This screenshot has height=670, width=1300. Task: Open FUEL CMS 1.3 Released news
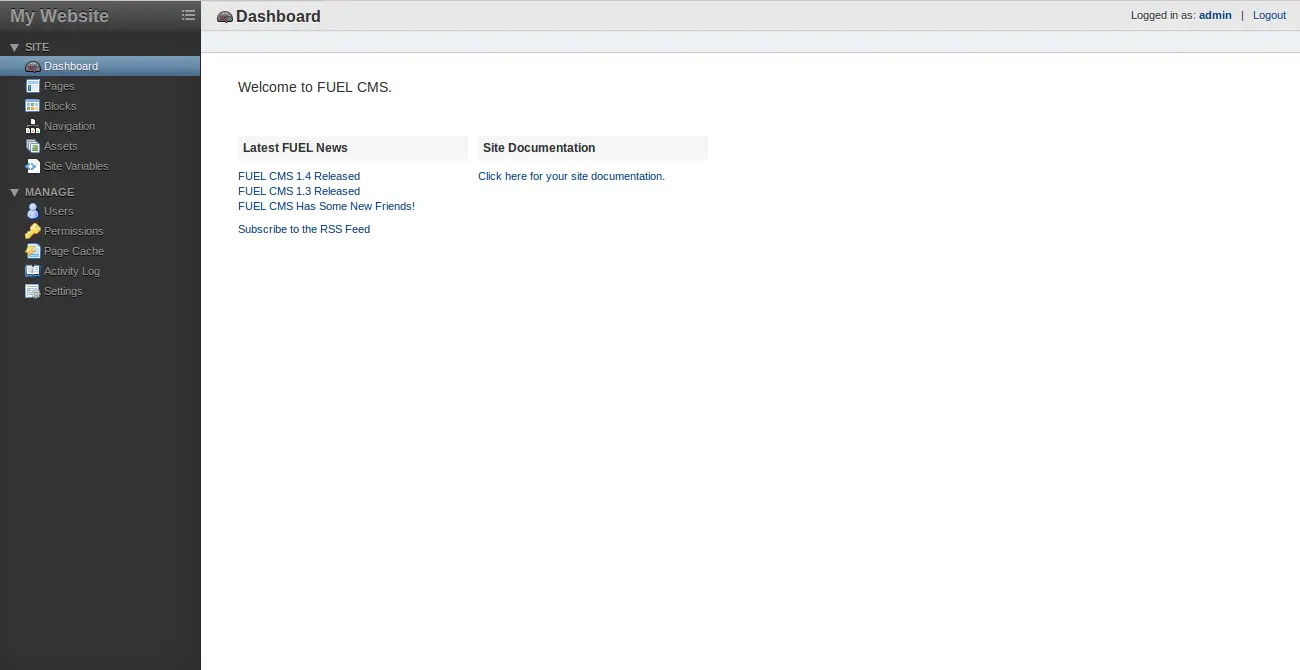pos(299,191)
